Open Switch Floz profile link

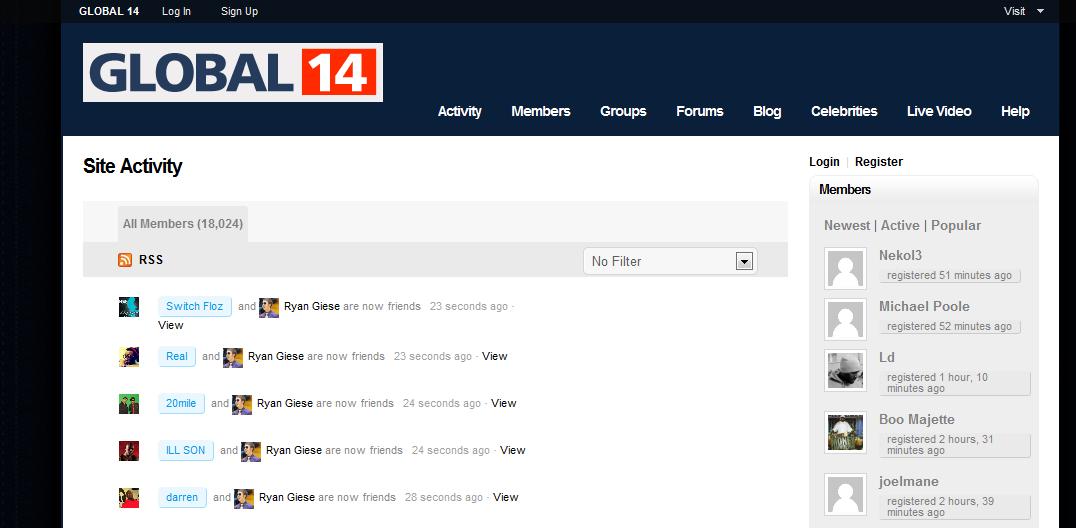click(195, 306)
